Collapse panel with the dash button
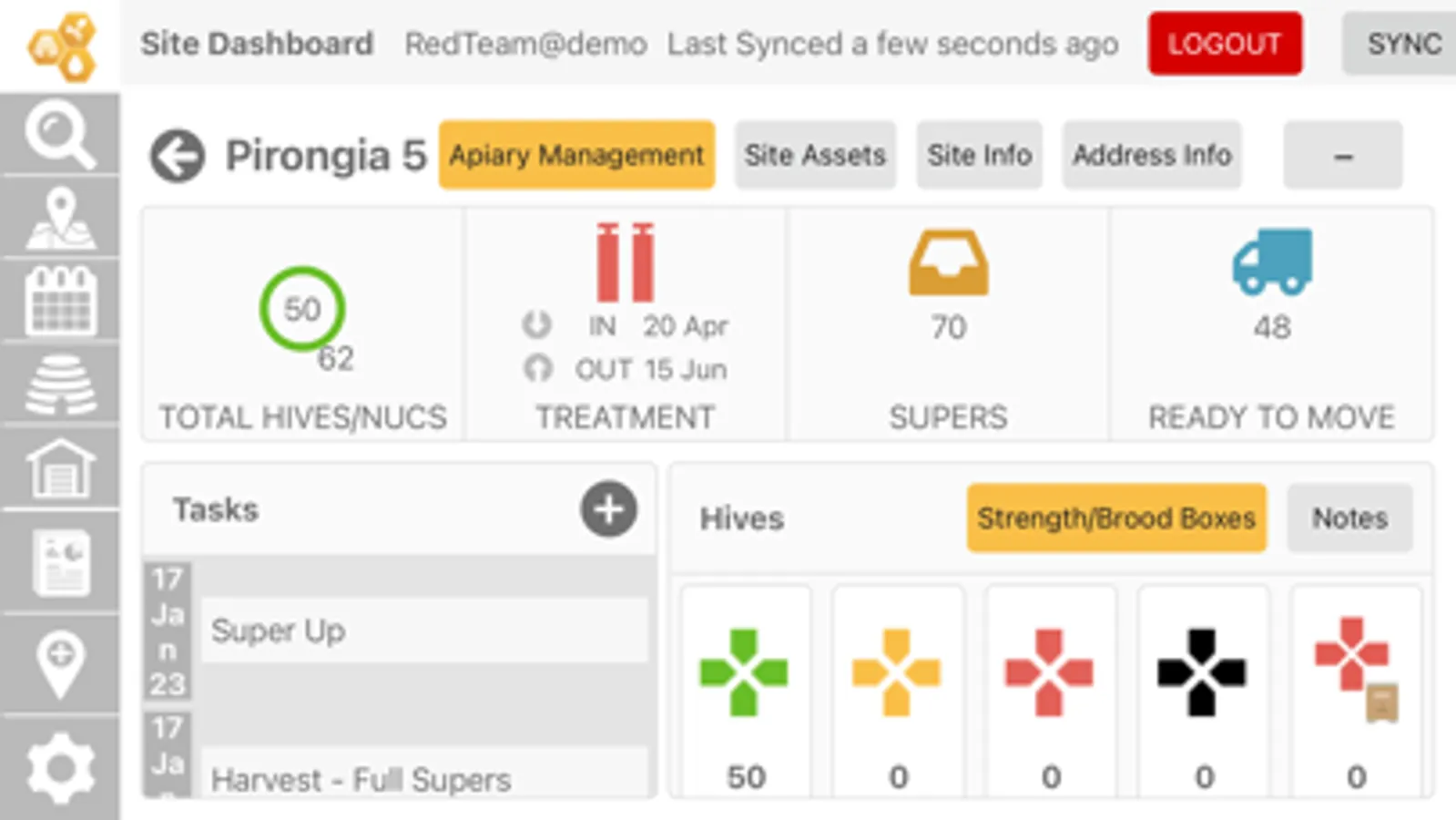Viewport: 1456px width, 820px height. tap(1342, 156)
